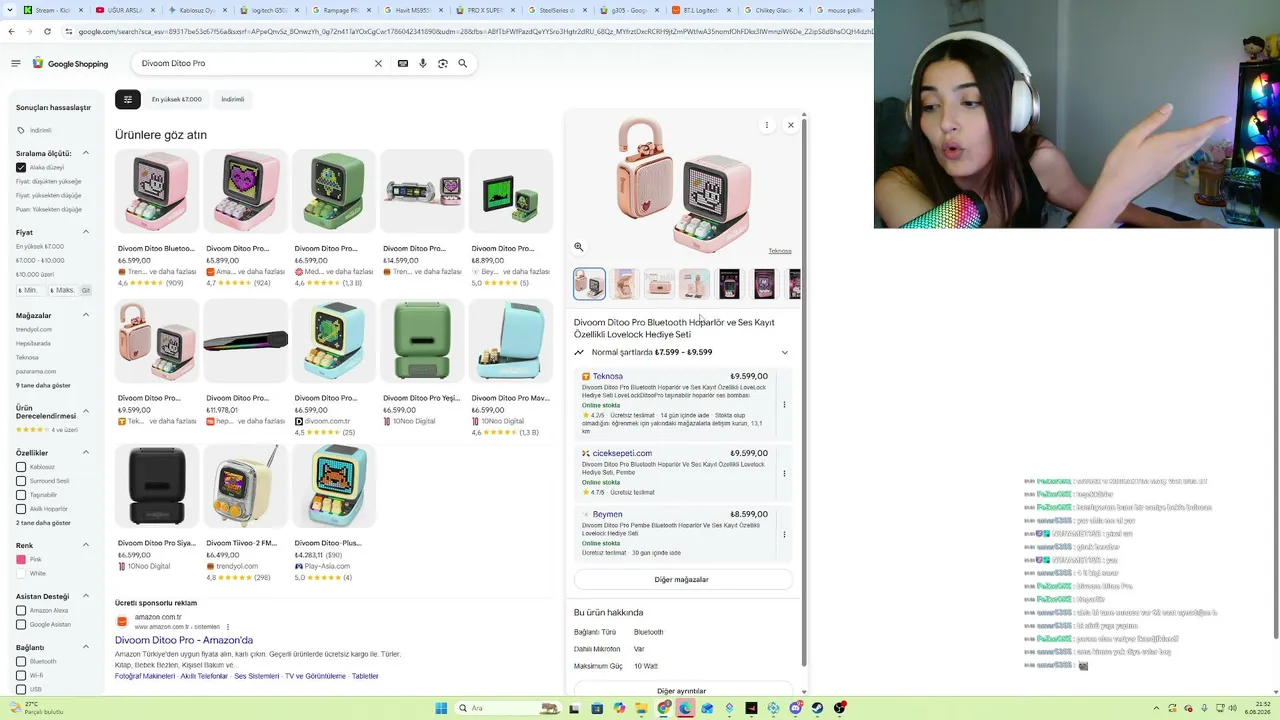Open the three-dot menu in product panel header
The height and width of the screenshot is (720, 1280).
click(x=767, y=125)
